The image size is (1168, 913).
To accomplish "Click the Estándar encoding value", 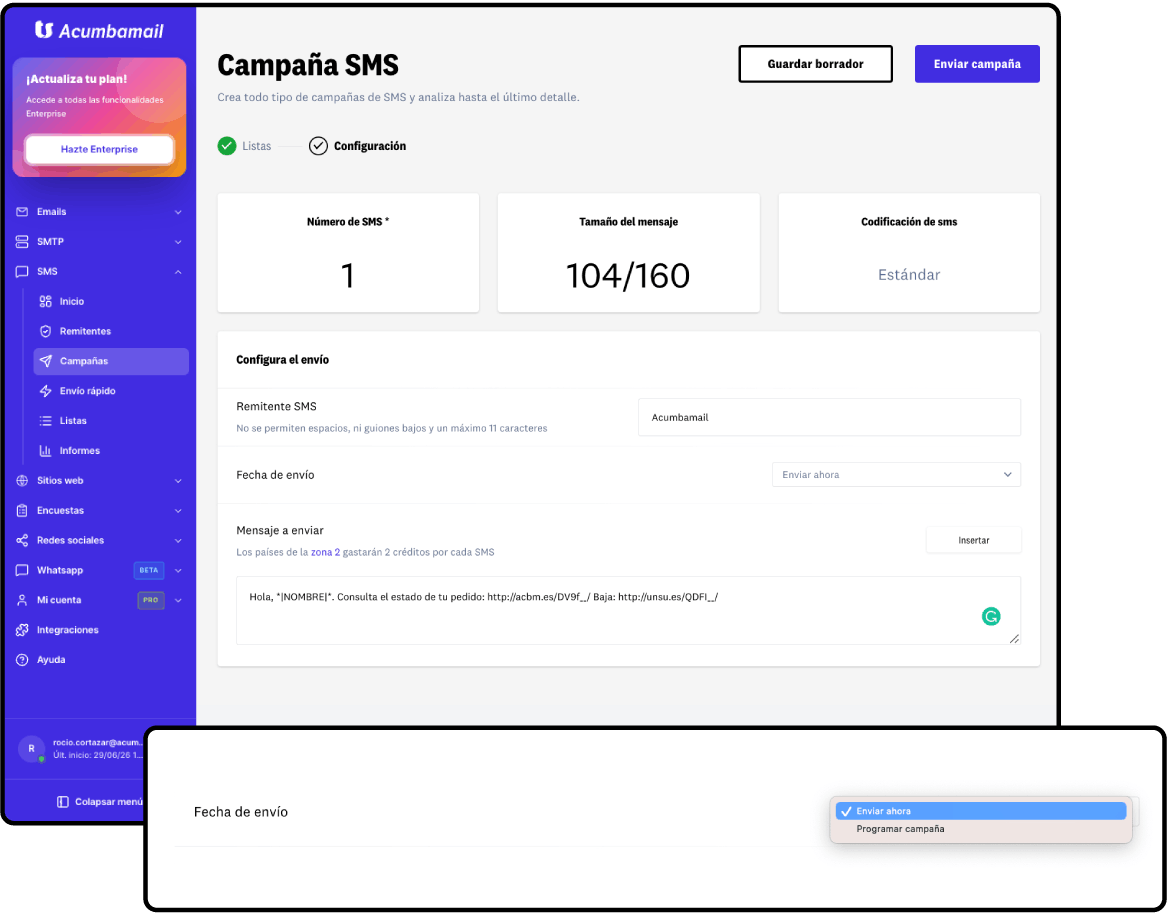I will [x=909, y=275].
